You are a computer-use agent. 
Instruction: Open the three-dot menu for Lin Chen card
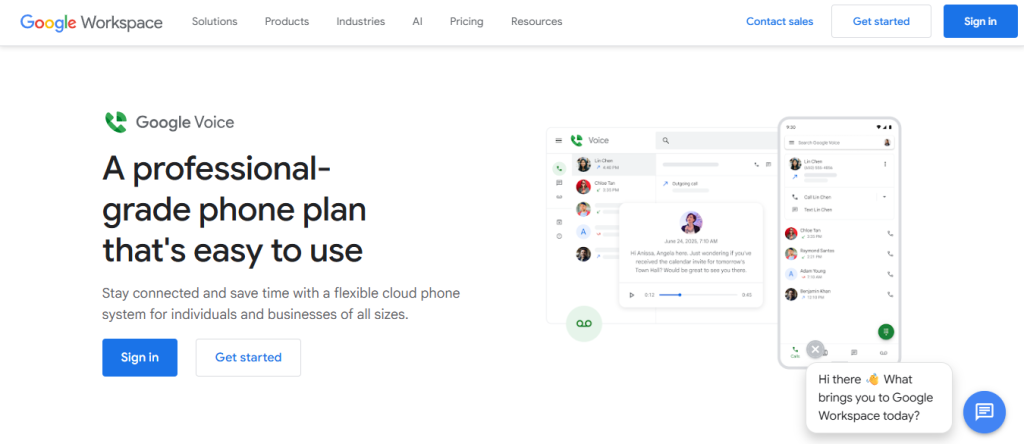pyautogui.click(x=885, y=164)
